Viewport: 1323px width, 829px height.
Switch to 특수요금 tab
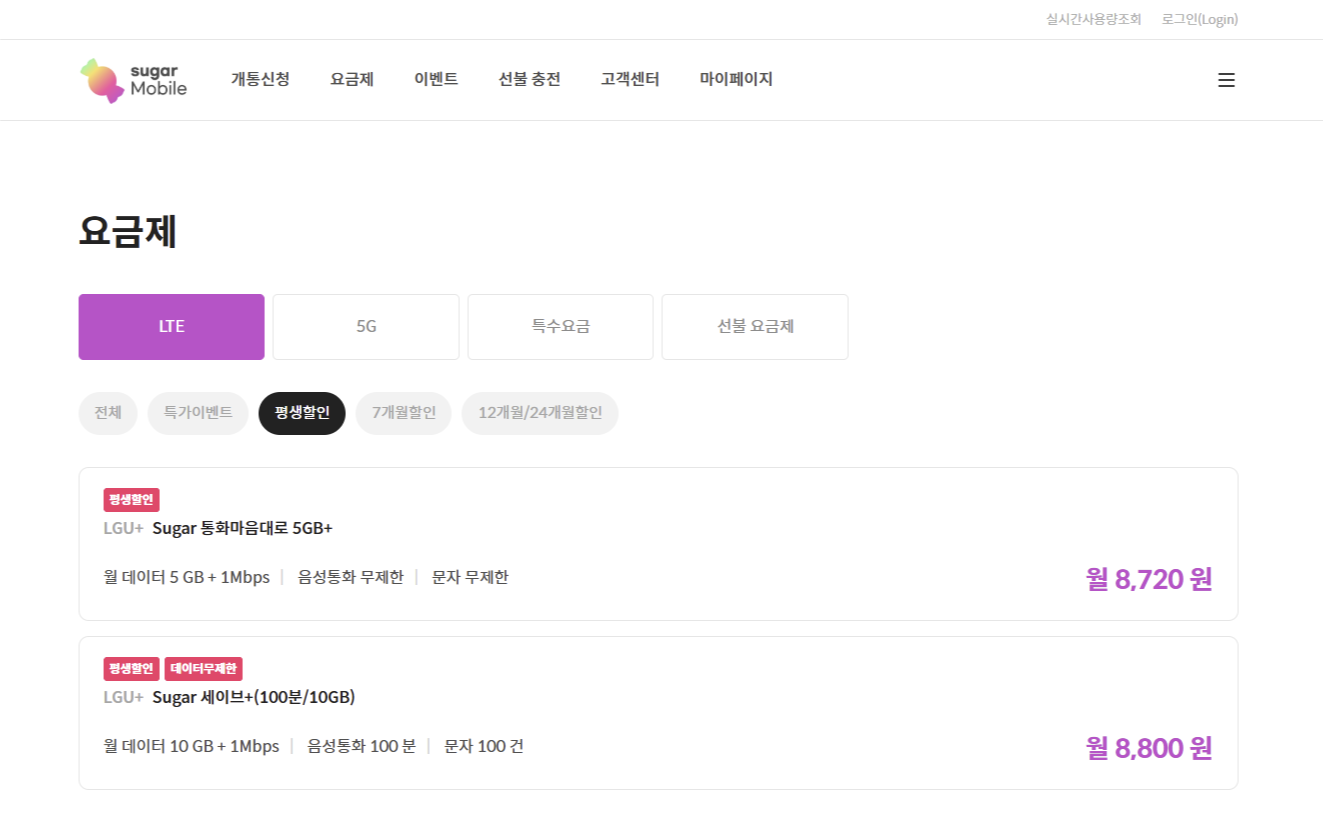(x=560, y=327)
